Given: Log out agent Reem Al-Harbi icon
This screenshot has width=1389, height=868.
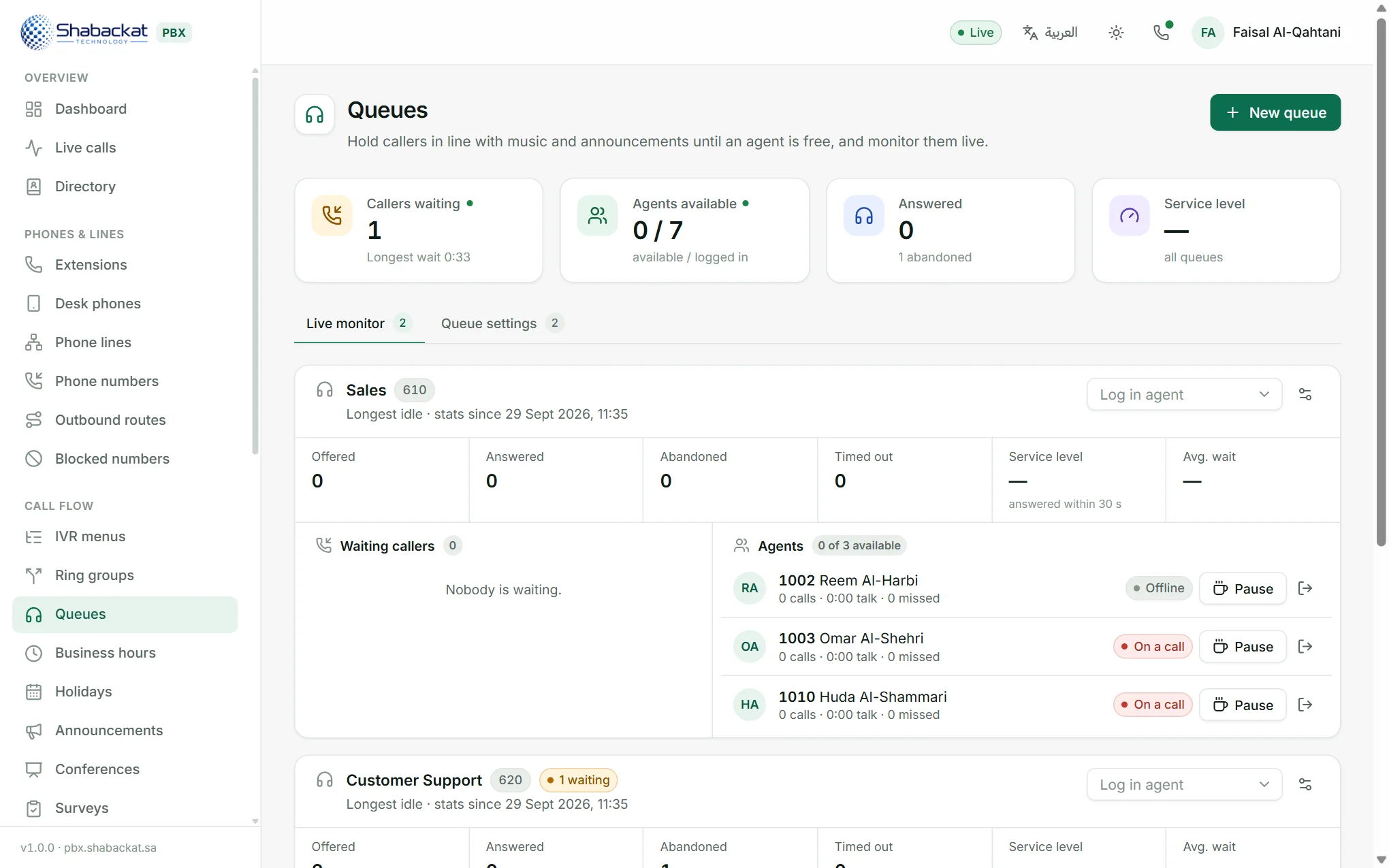Looking at the screenshot, I should coord(1305,589).
